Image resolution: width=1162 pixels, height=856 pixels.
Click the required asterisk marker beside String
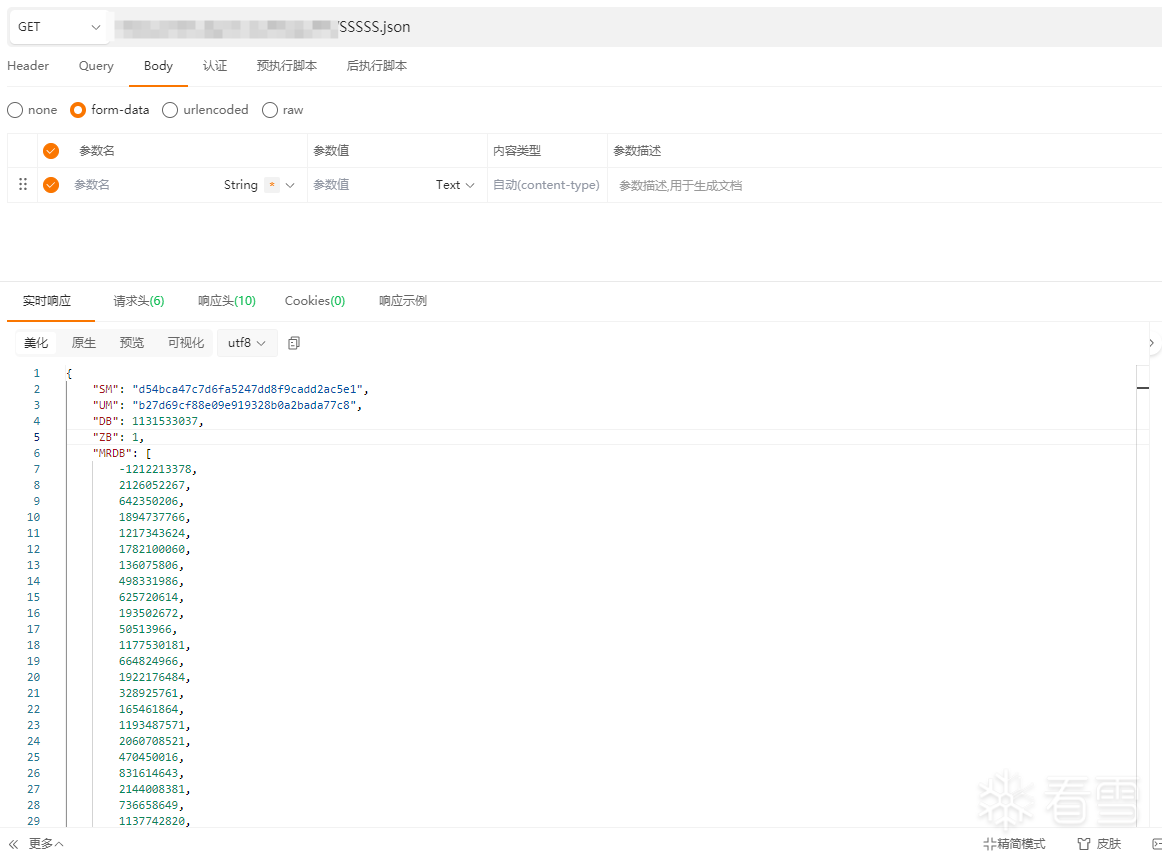(272, 185)
